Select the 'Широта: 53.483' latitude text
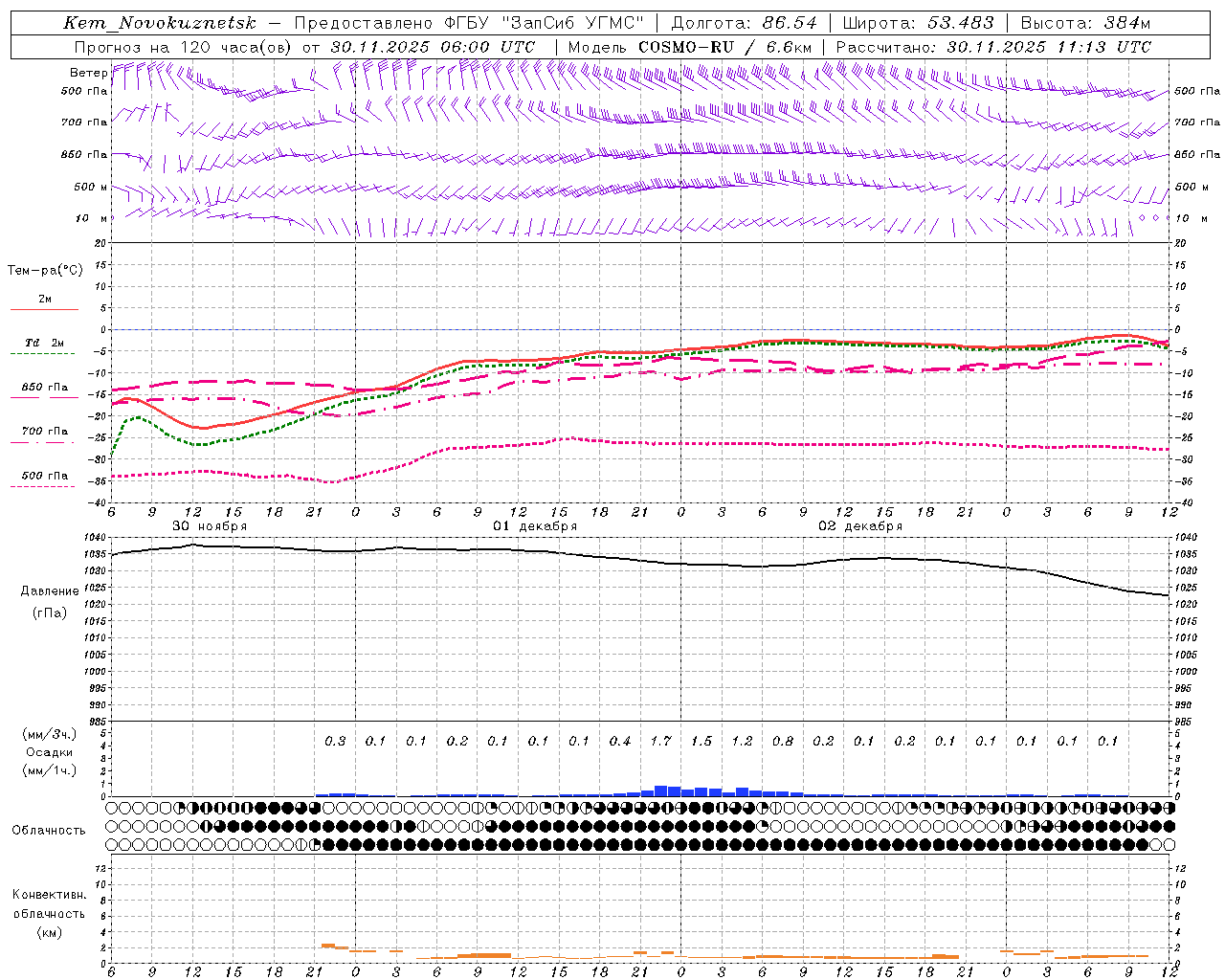Screen dimensions: 1225x980 919,23
